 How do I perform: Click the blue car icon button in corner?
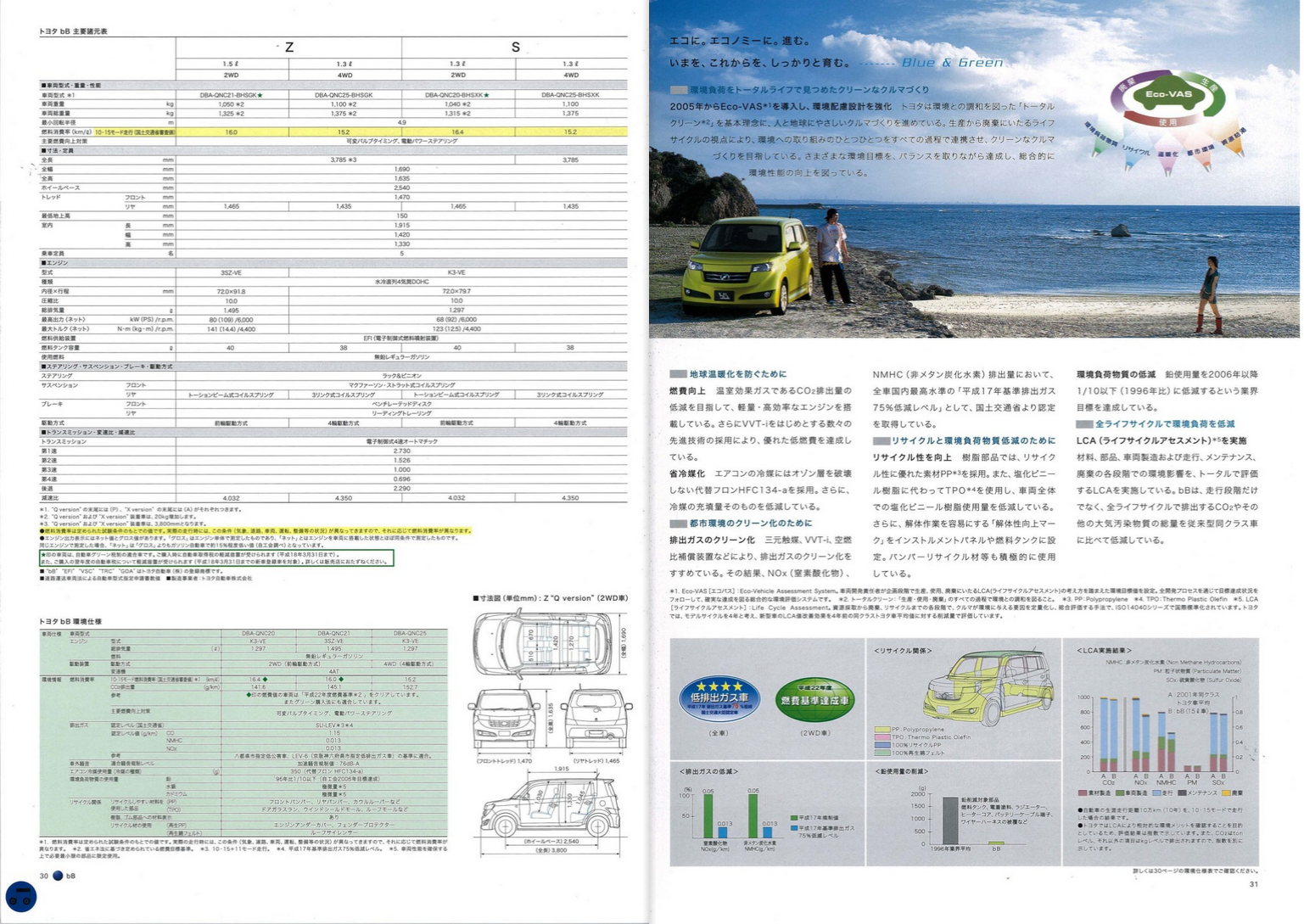(x=21, y=896)
